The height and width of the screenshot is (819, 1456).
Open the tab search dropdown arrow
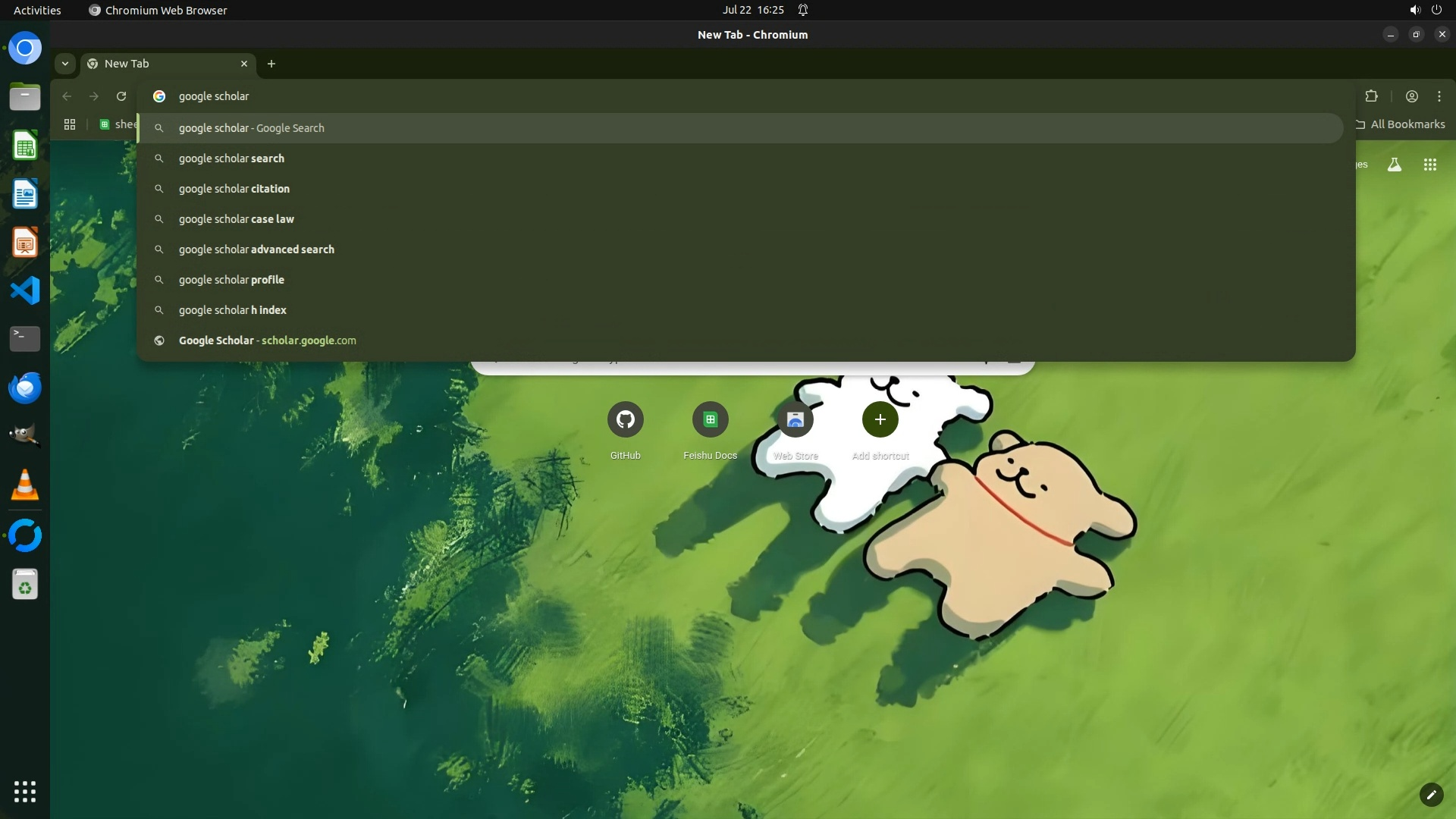[65, 64]
